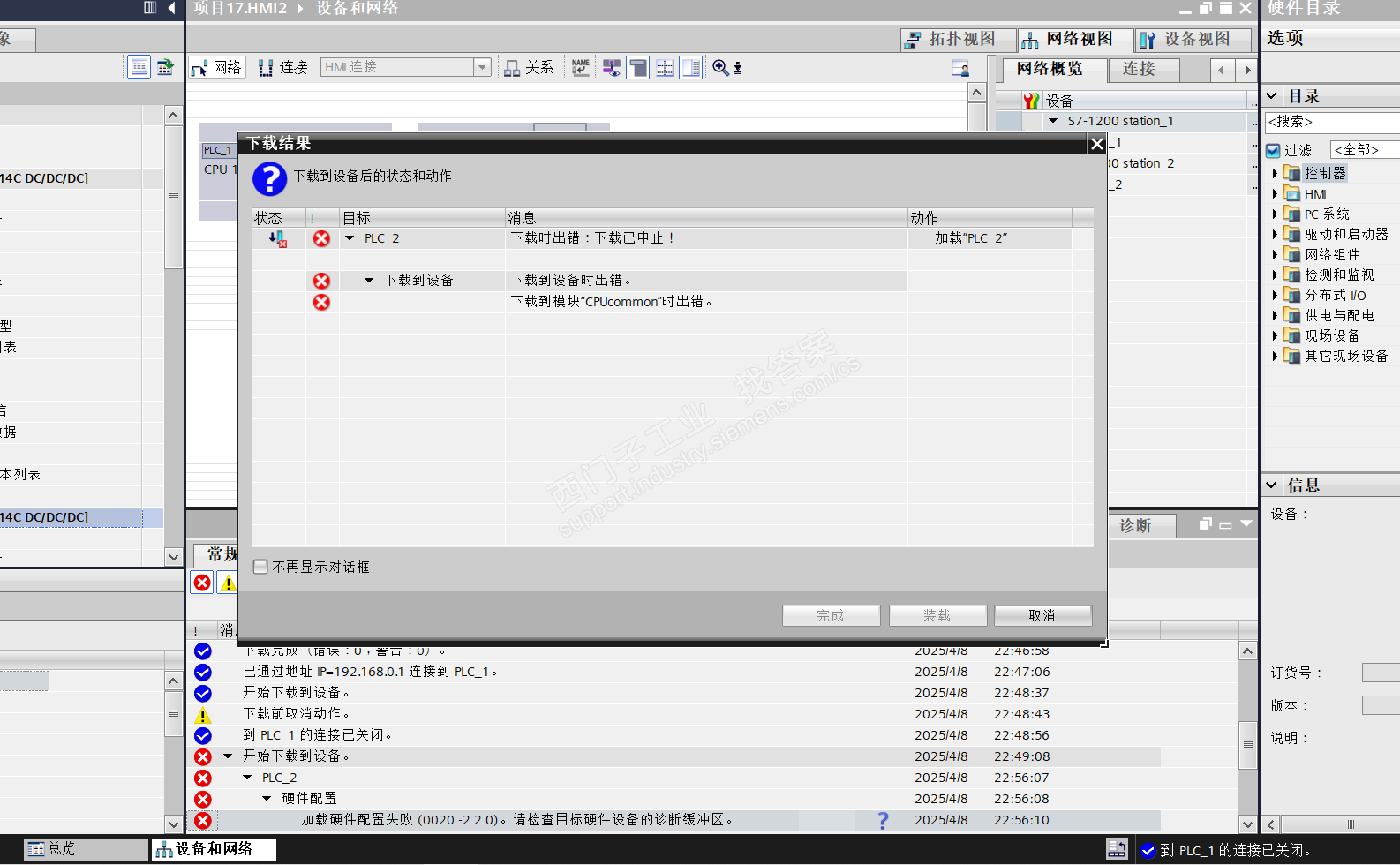Click the catalog <搜索> search field
Screen dimensions: 1400x865
pos(1332,122)
